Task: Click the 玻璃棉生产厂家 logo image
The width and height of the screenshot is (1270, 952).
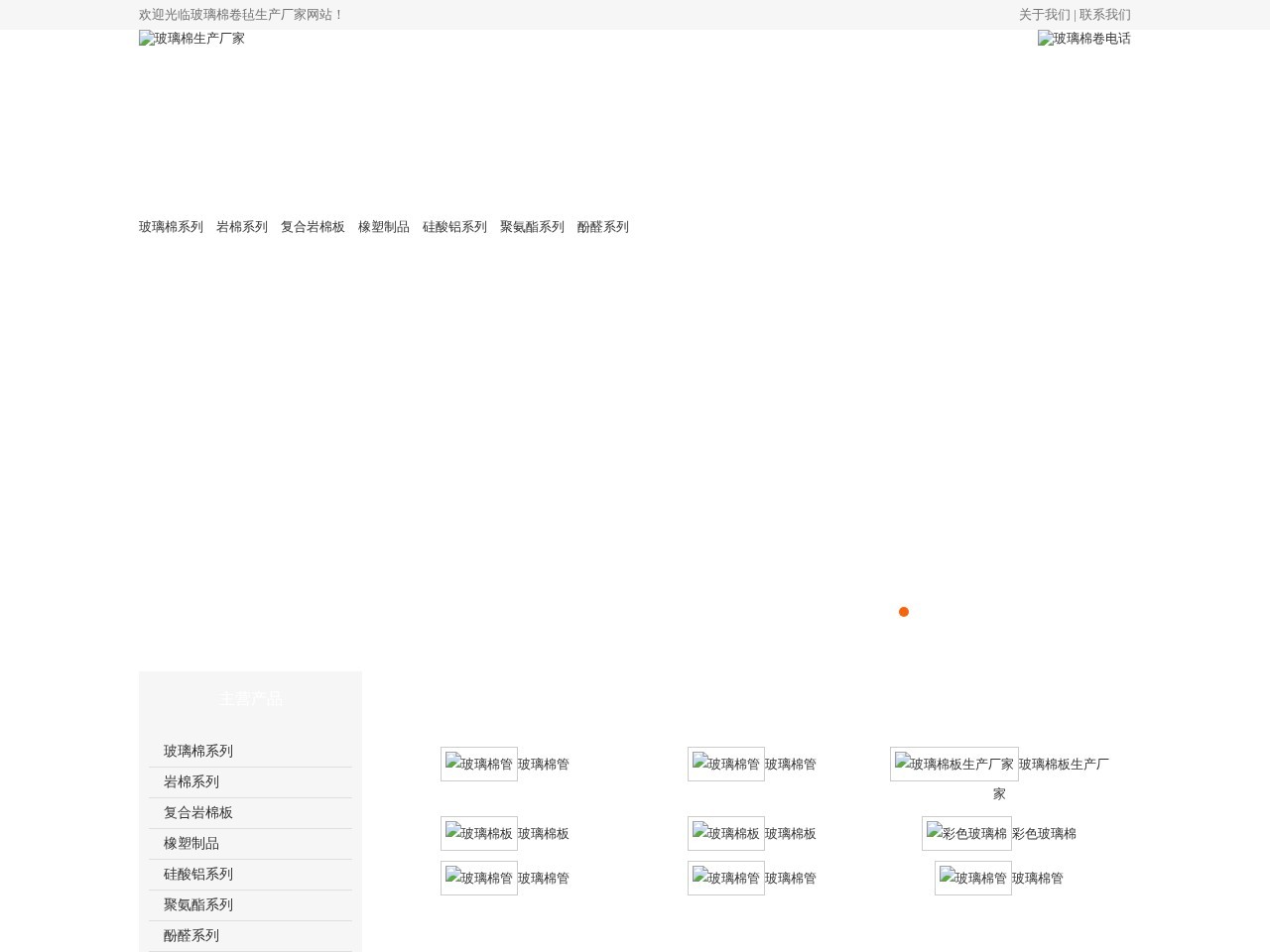Action: tap(191, 39)
